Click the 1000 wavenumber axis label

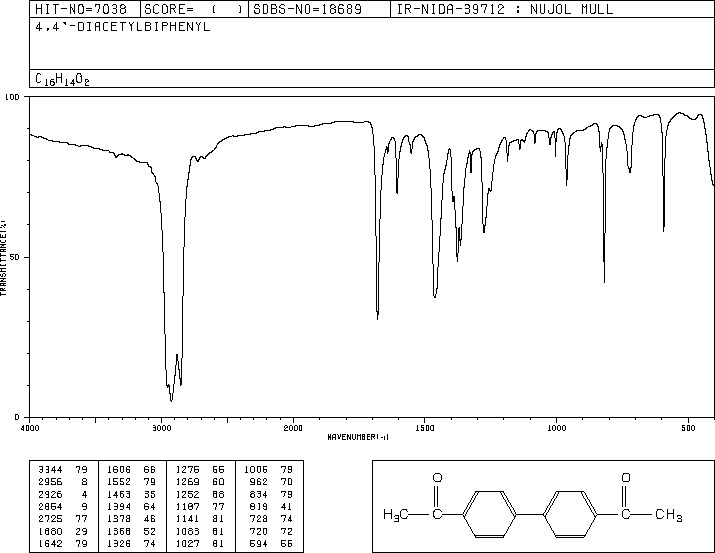[556, 428]
